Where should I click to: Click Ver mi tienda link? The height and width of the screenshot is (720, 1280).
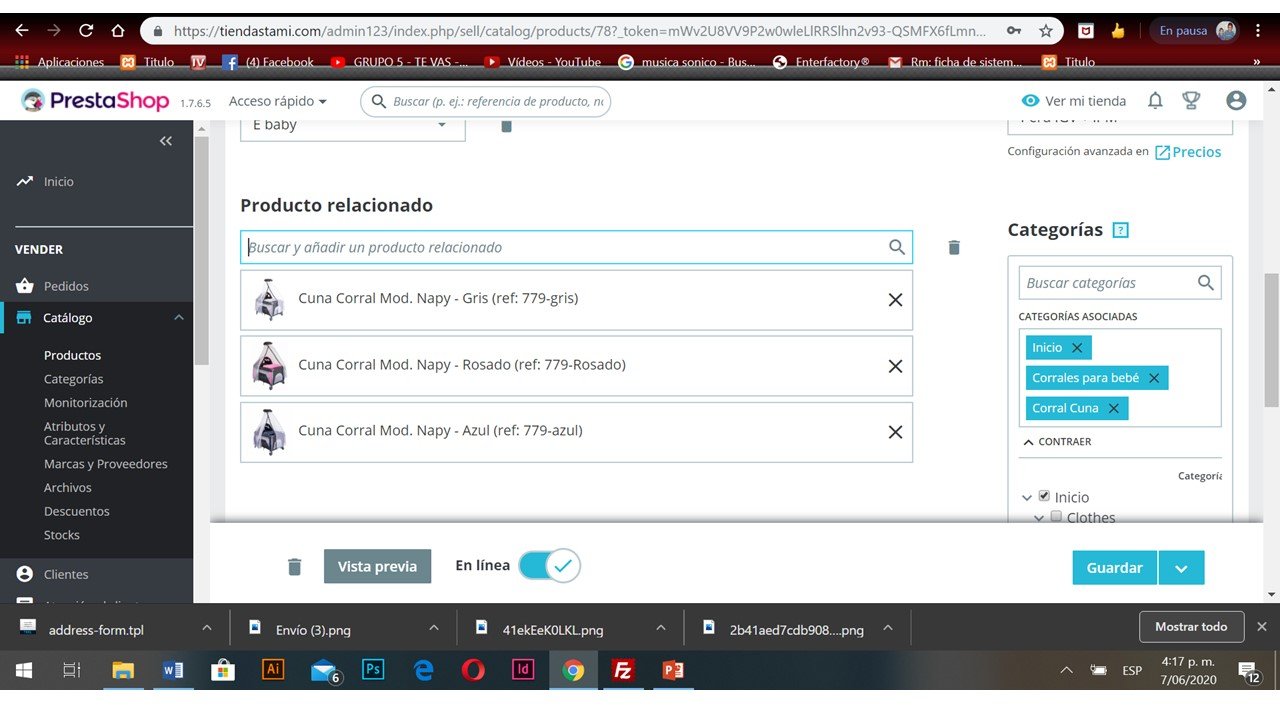pos(1074,101)
